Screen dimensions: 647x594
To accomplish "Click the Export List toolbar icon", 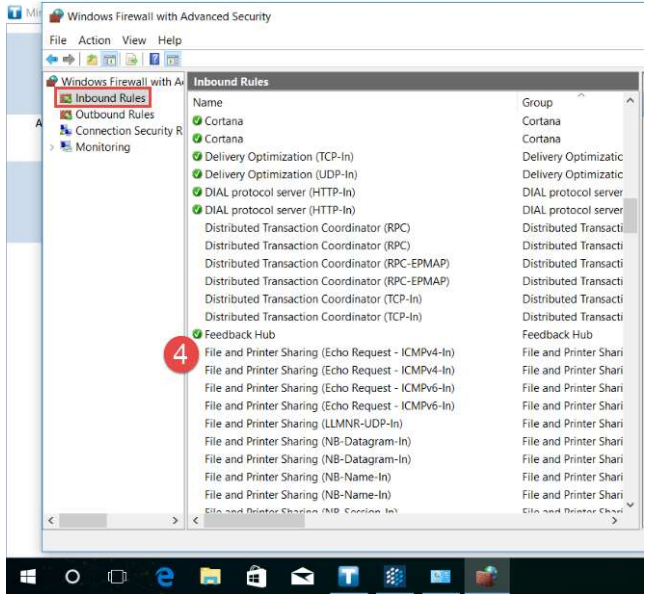I will (132, 59).
